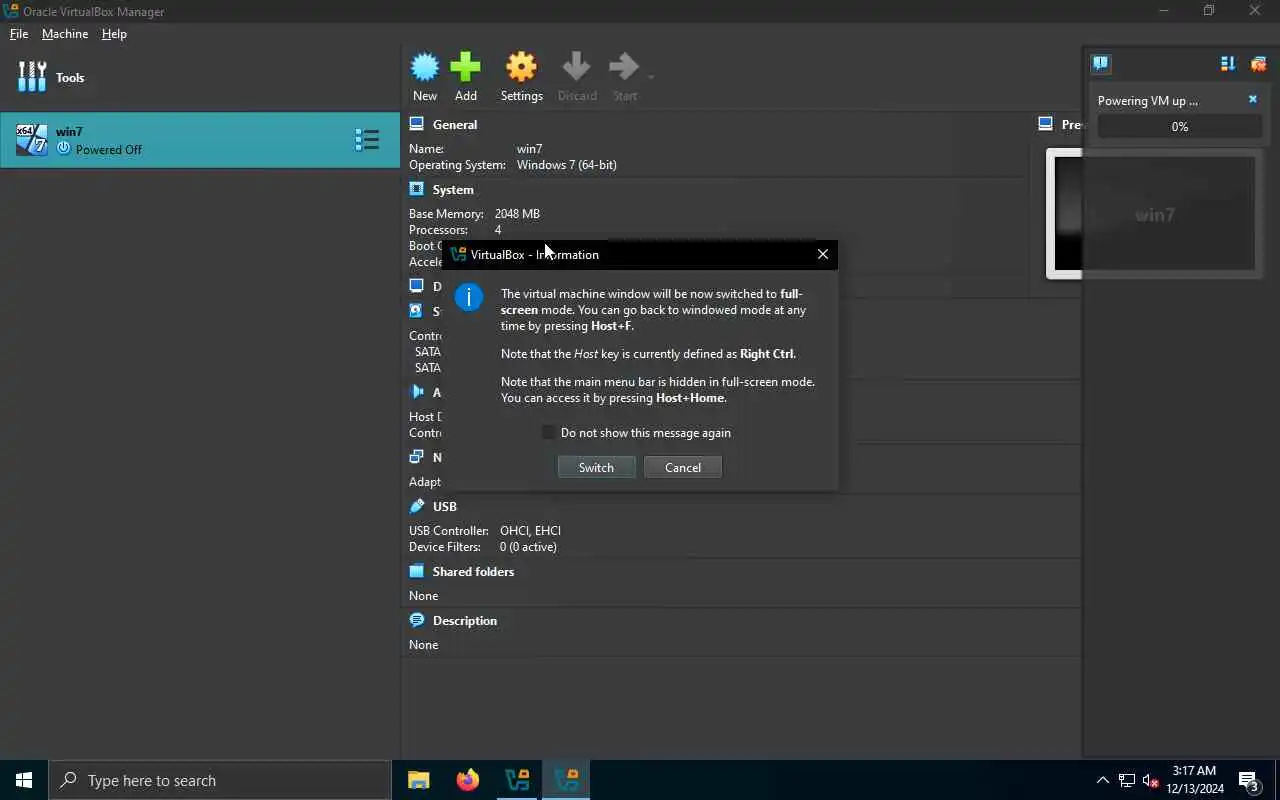Viewport: 1280px width, 800px height.
Task: Click the taskbar clock showing 3:17 AM
Action: [x=1194, y=780]
